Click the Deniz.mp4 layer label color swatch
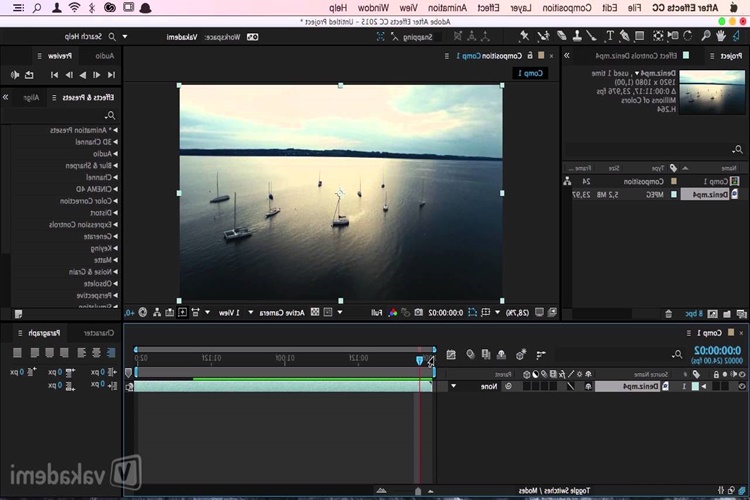The width and height of the screenshot is (750, 500). [x=695, y=386]
